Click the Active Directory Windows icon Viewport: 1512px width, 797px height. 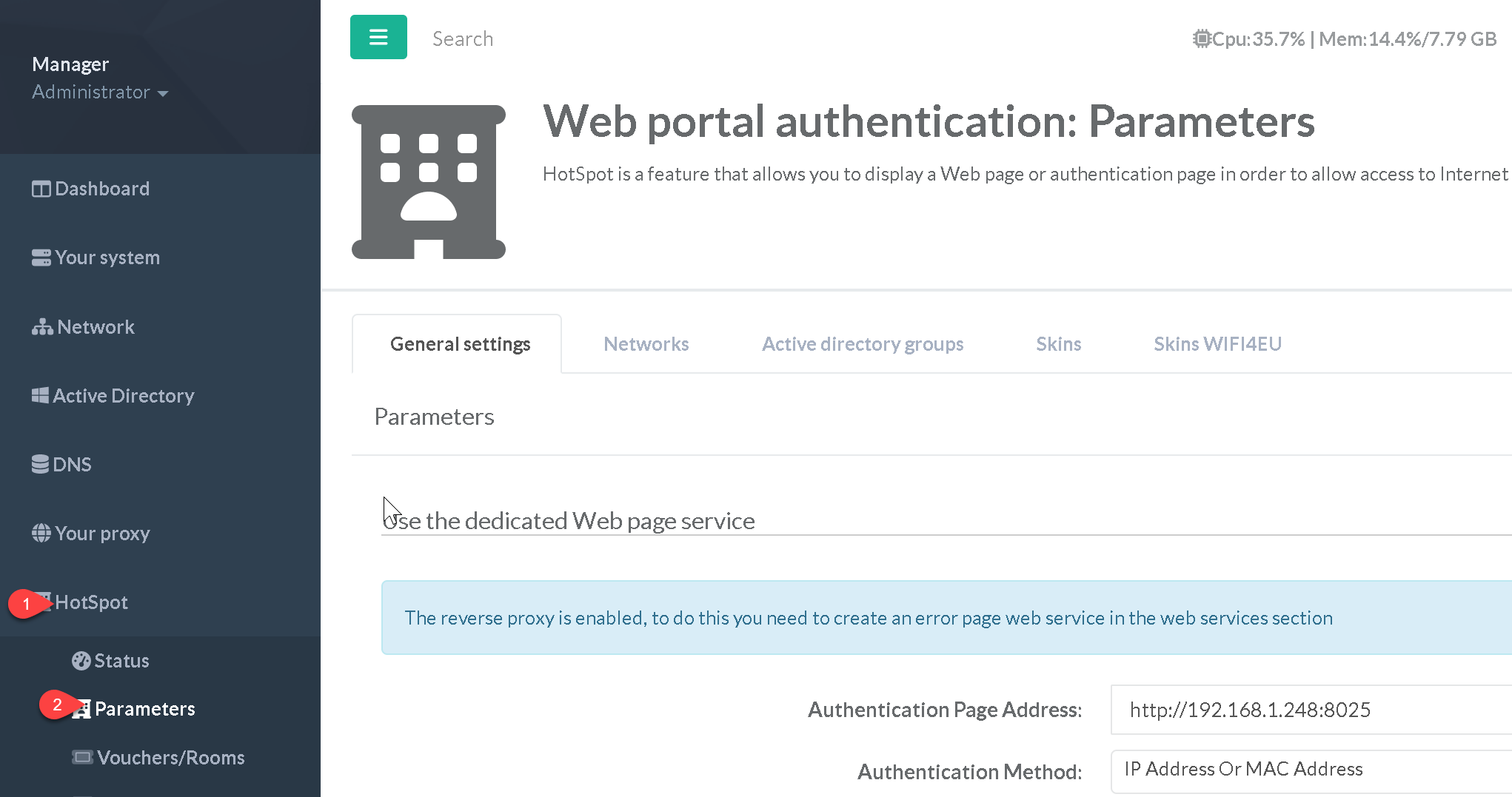[40, 396]
